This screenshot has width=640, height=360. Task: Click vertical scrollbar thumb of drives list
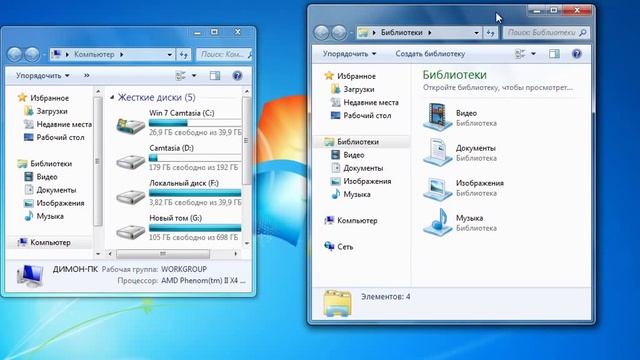coord(246,141)
